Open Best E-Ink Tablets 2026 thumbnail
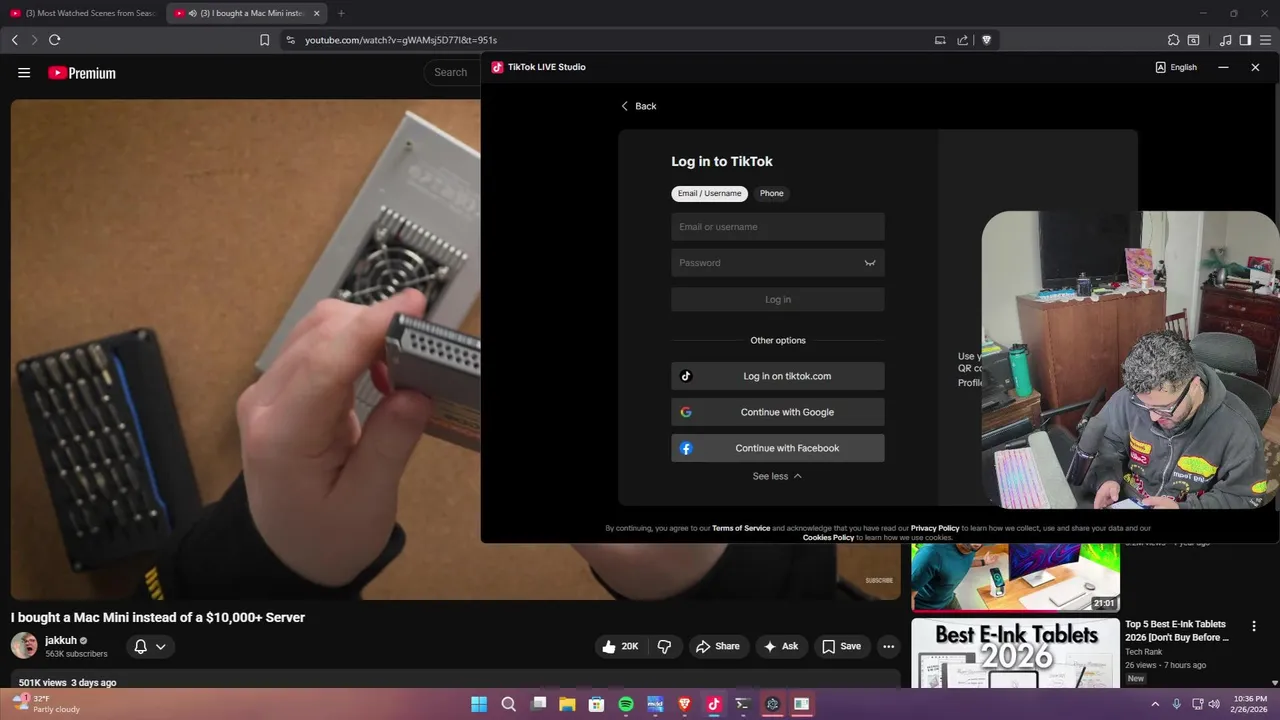Screen dimensions: 1280x720 1015,654
